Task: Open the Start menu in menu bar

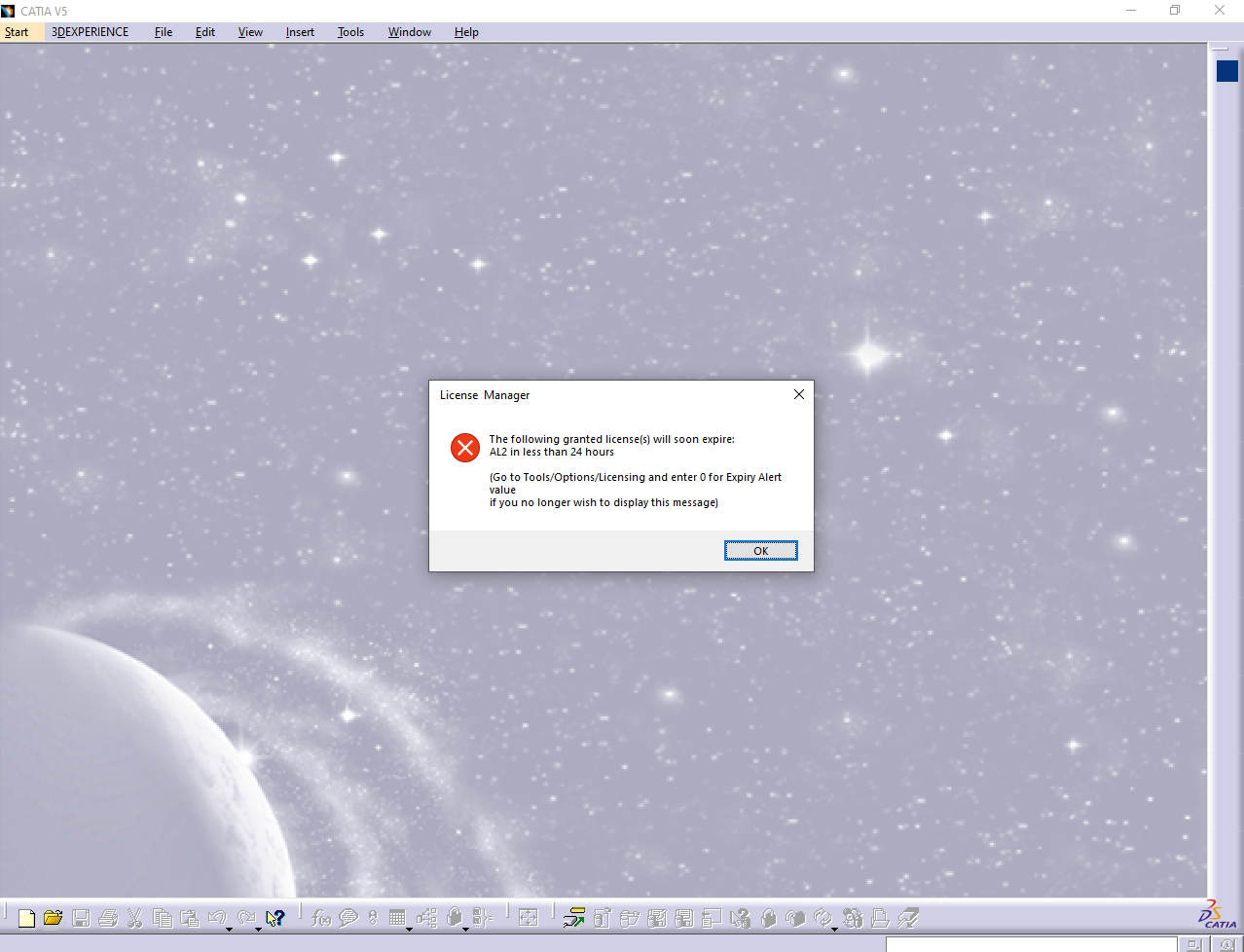Action: (17, 32)
